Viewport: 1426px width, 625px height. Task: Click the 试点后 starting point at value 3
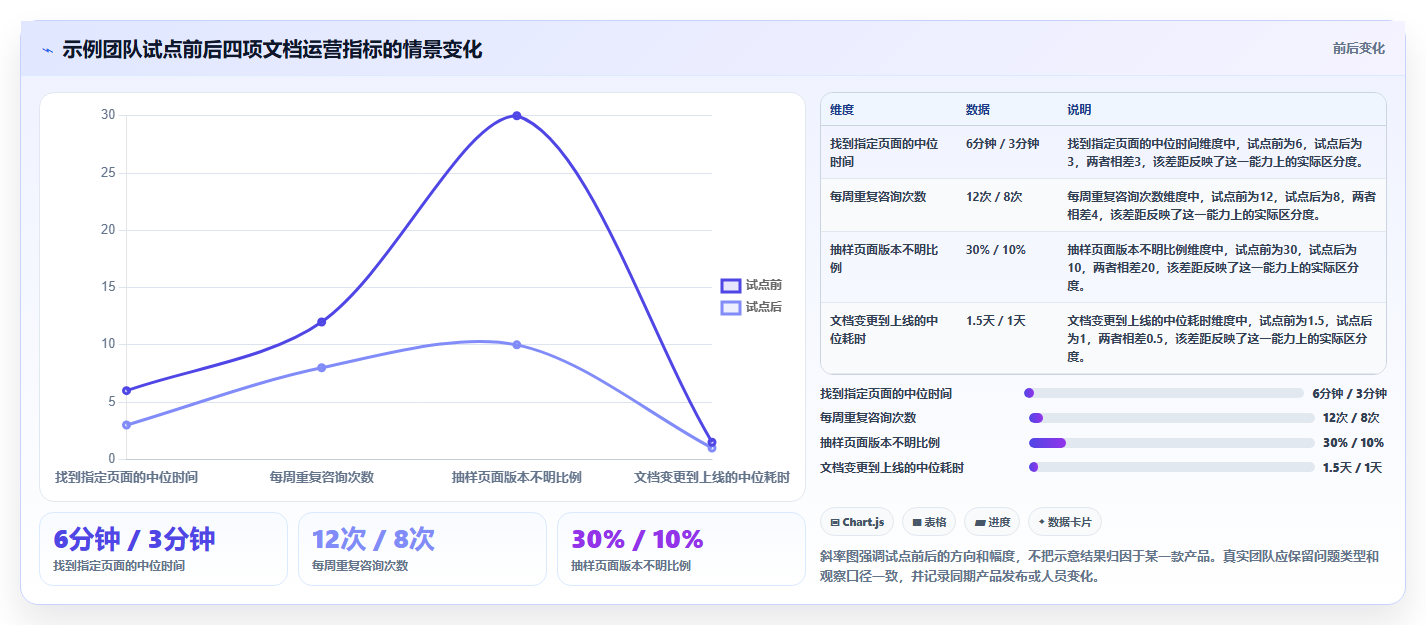[x=126, y=425]
